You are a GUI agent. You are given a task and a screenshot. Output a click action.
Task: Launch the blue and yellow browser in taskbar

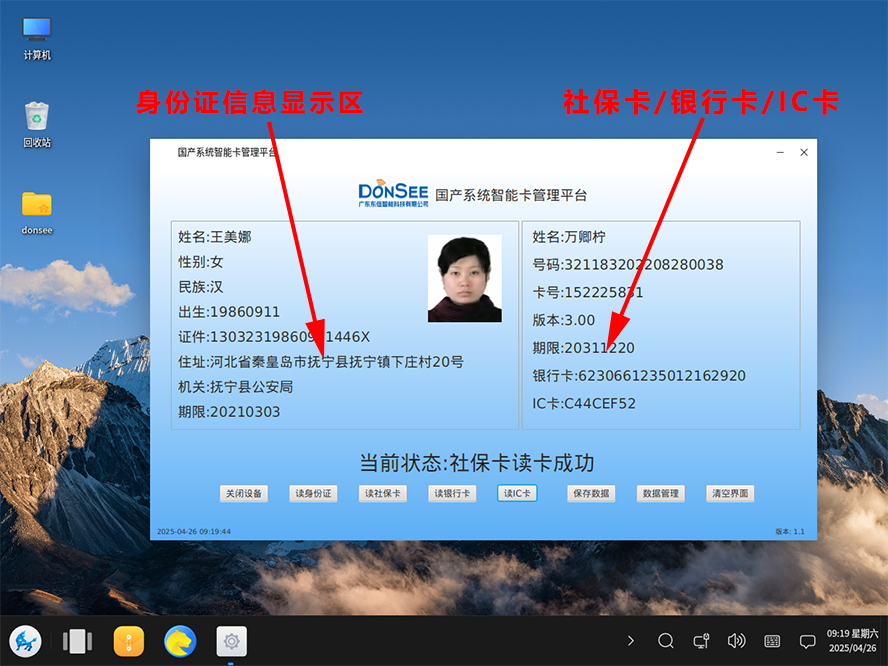point(180,641)
